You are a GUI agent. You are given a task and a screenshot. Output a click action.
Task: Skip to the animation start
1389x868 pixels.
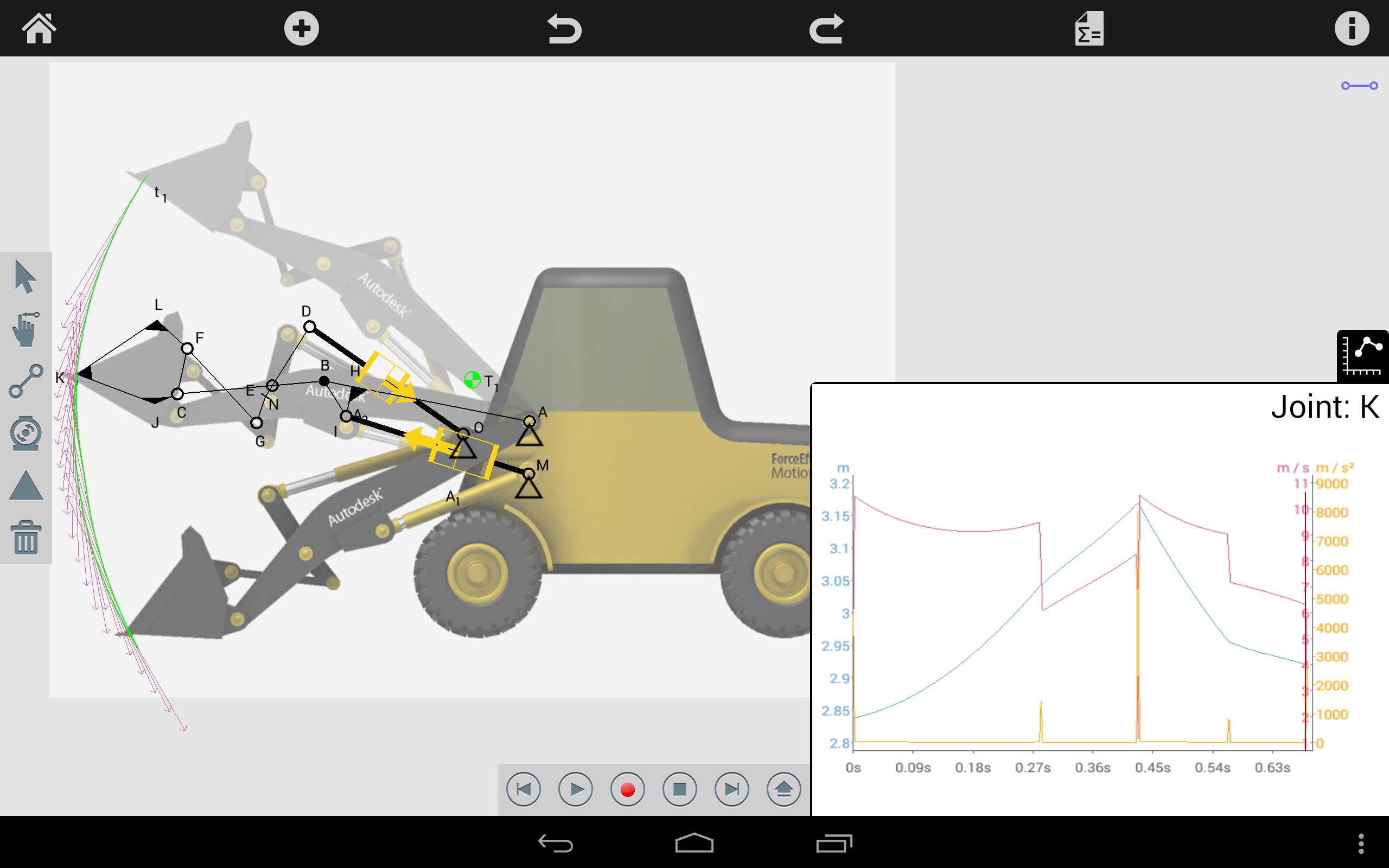click(x=524, y=789)
